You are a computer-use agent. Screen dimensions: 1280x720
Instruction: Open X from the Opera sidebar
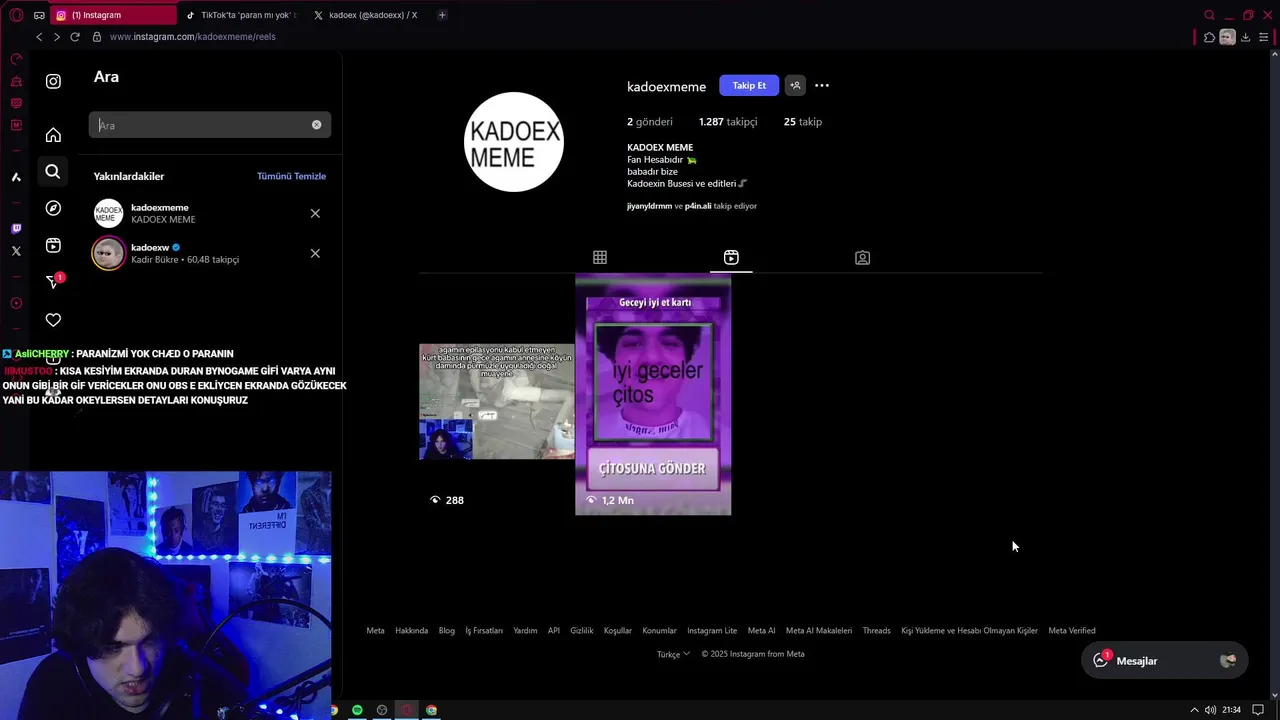point(16,251)
